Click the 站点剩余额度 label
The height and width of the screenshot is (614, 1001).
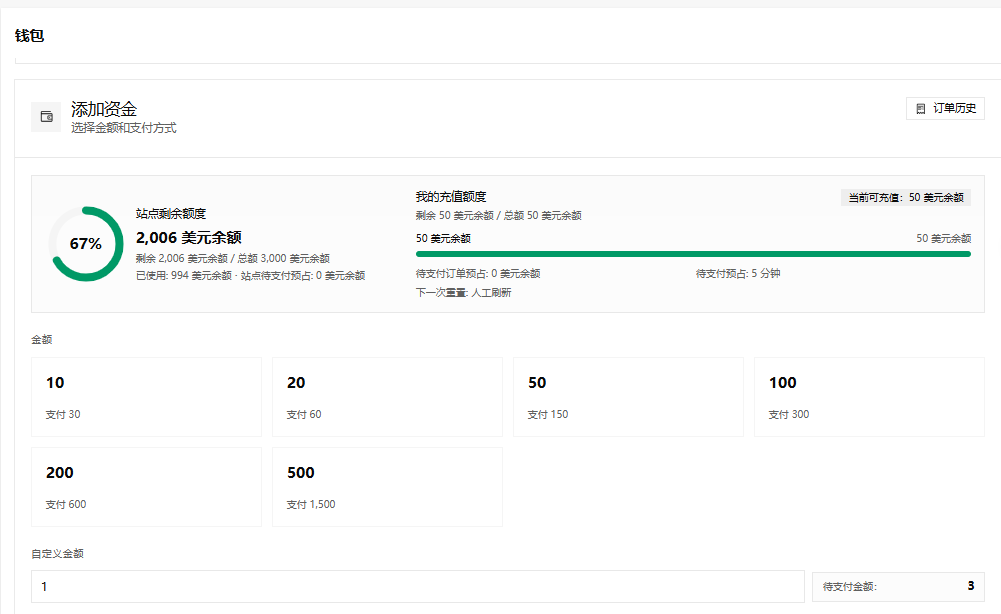[171, 214]
